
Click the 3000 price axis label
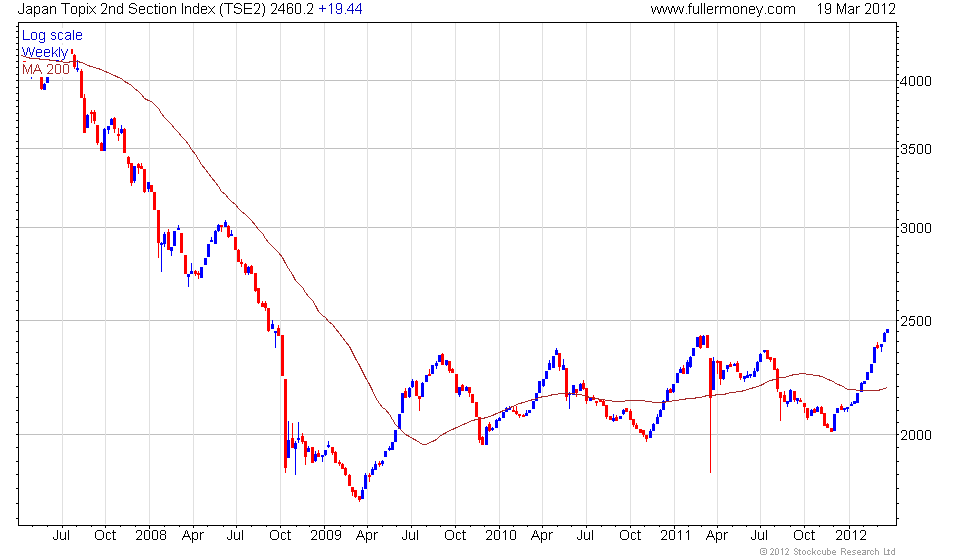pos(916,228)
